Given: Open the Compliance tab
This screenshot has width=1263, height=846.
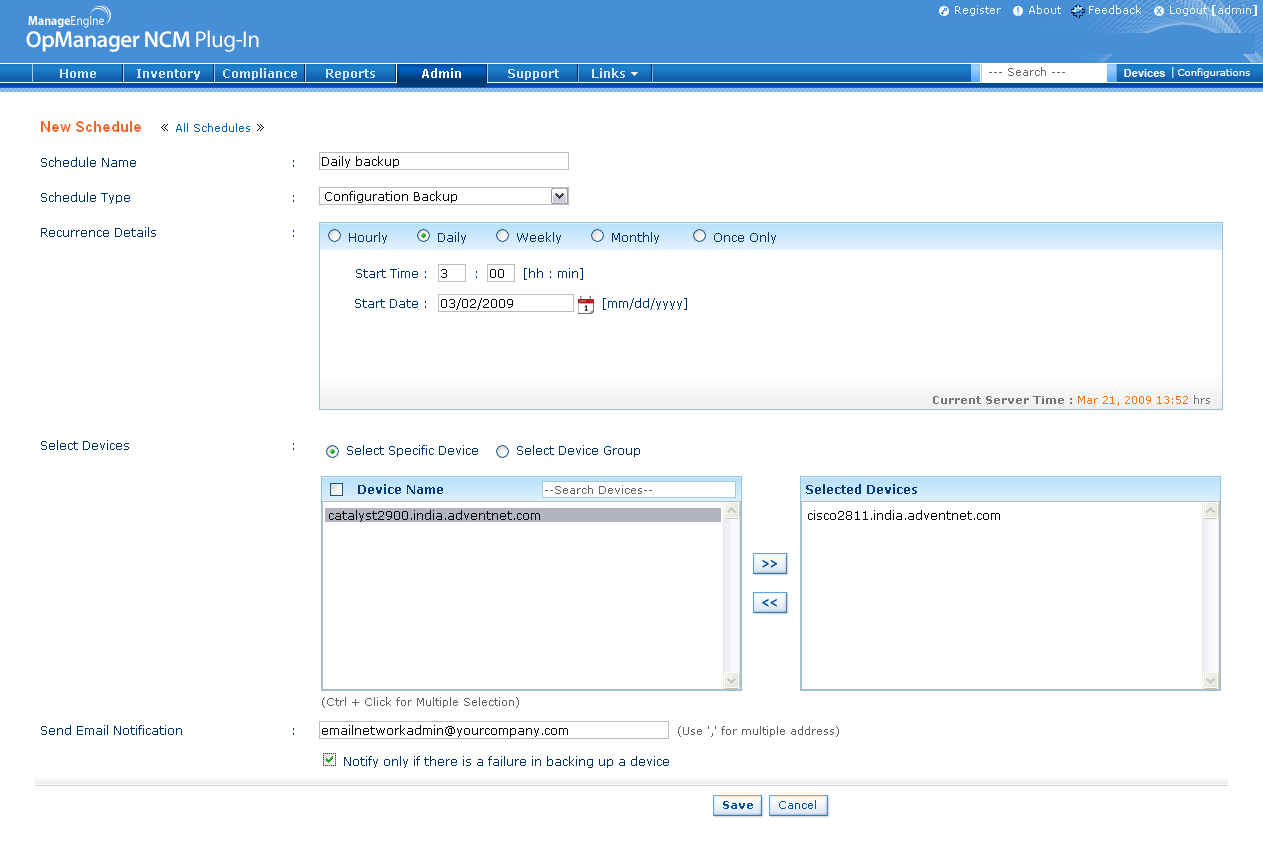Looking at the screenshot, I should (x=260, y=74).
